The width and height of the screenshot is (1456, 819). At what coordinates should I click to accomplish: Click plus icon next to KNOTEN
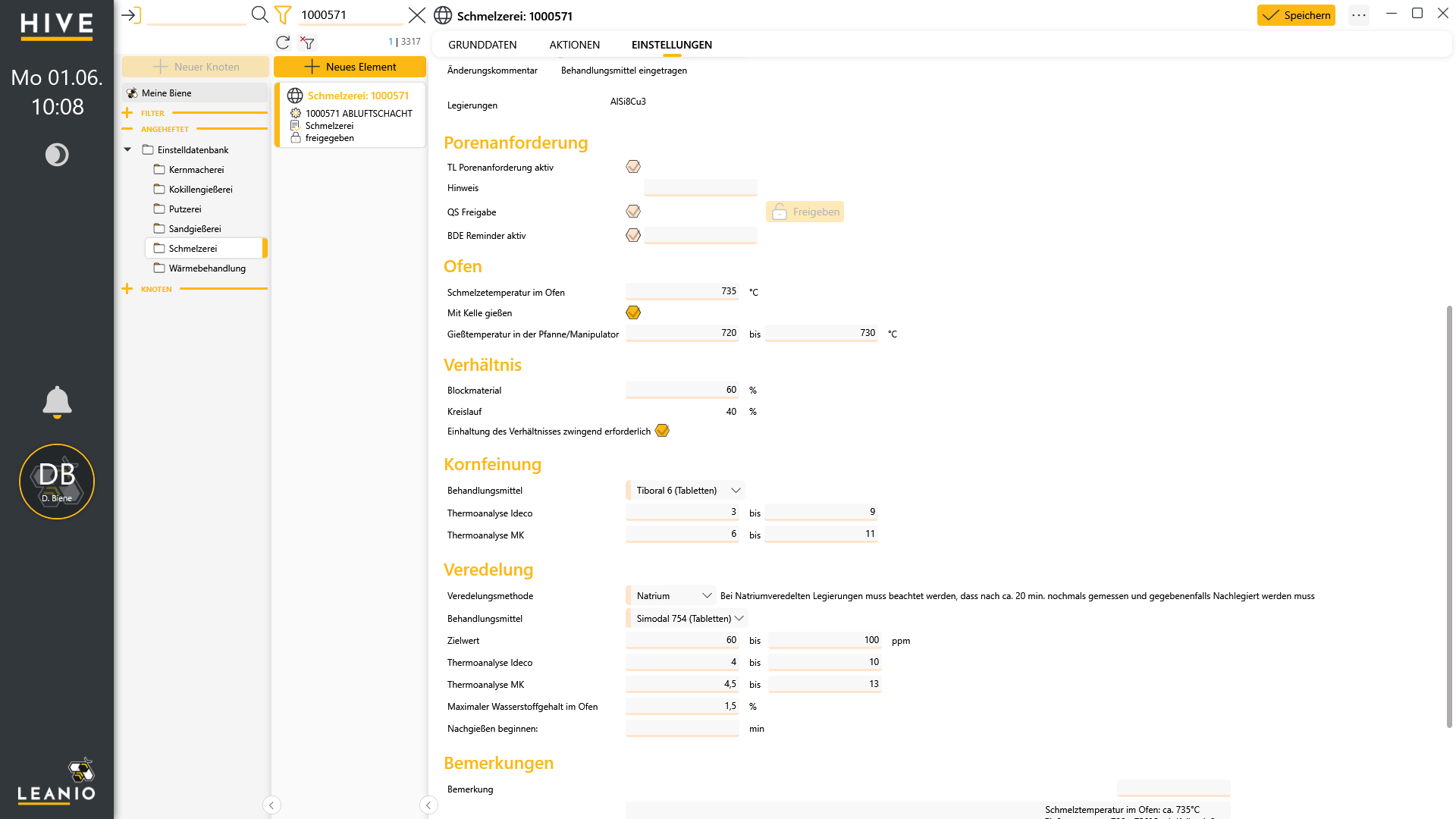tap(127, 289)
